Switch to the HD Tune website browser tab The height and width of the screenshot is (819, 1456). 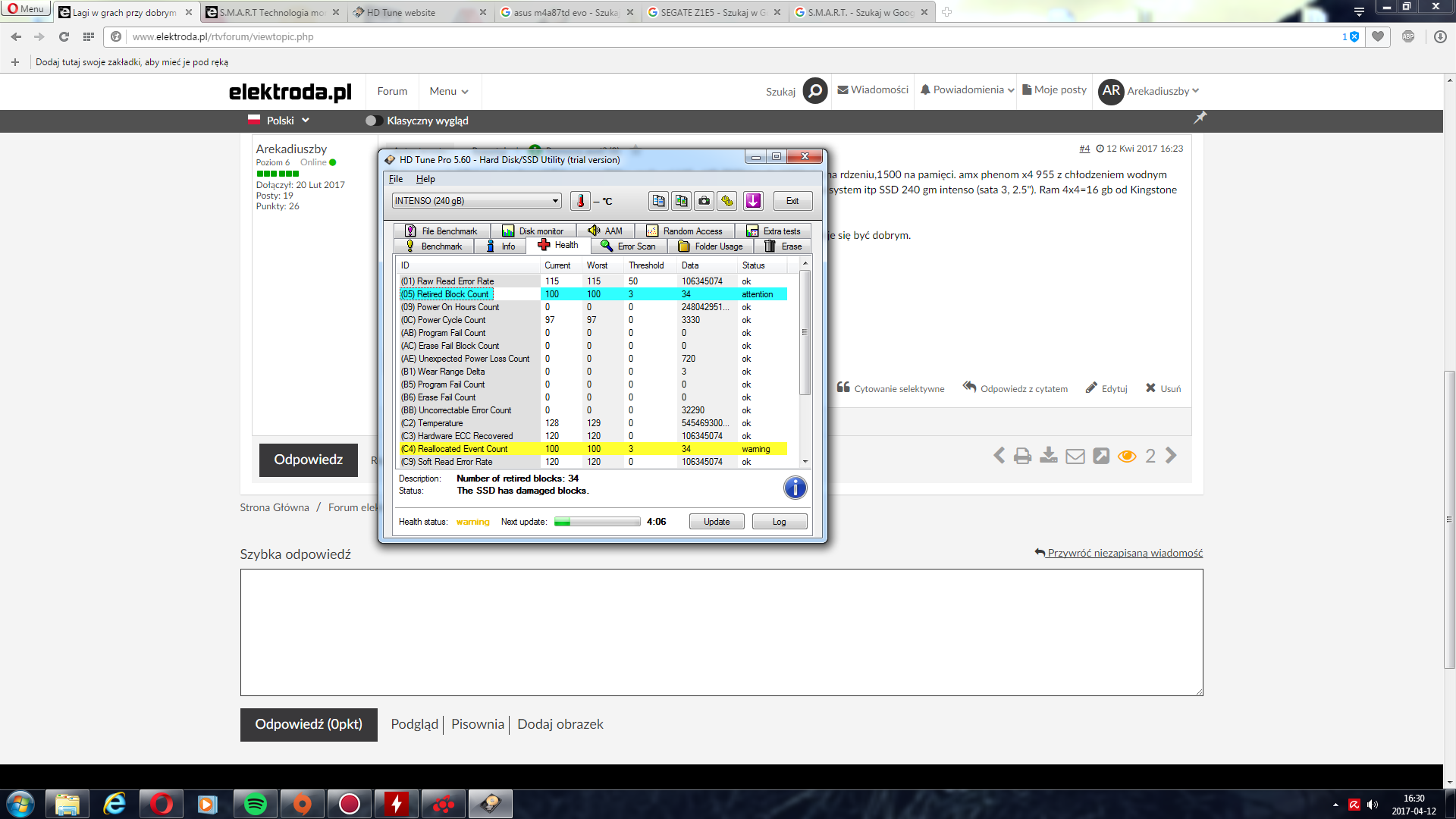click(421, 12)
